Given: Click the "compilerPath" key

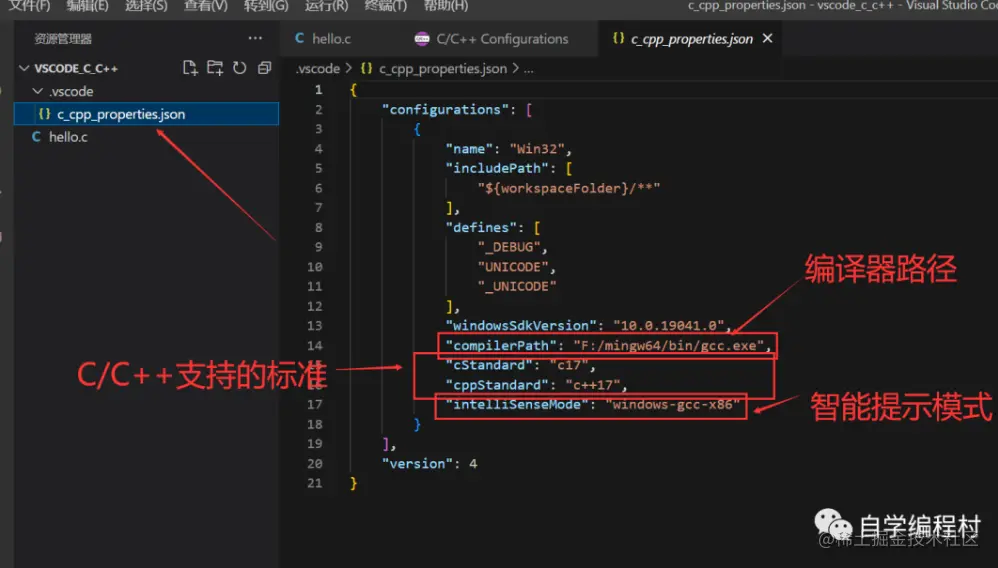Looking at the screenshot, I should pyautogui.click(x=501, y=345).
